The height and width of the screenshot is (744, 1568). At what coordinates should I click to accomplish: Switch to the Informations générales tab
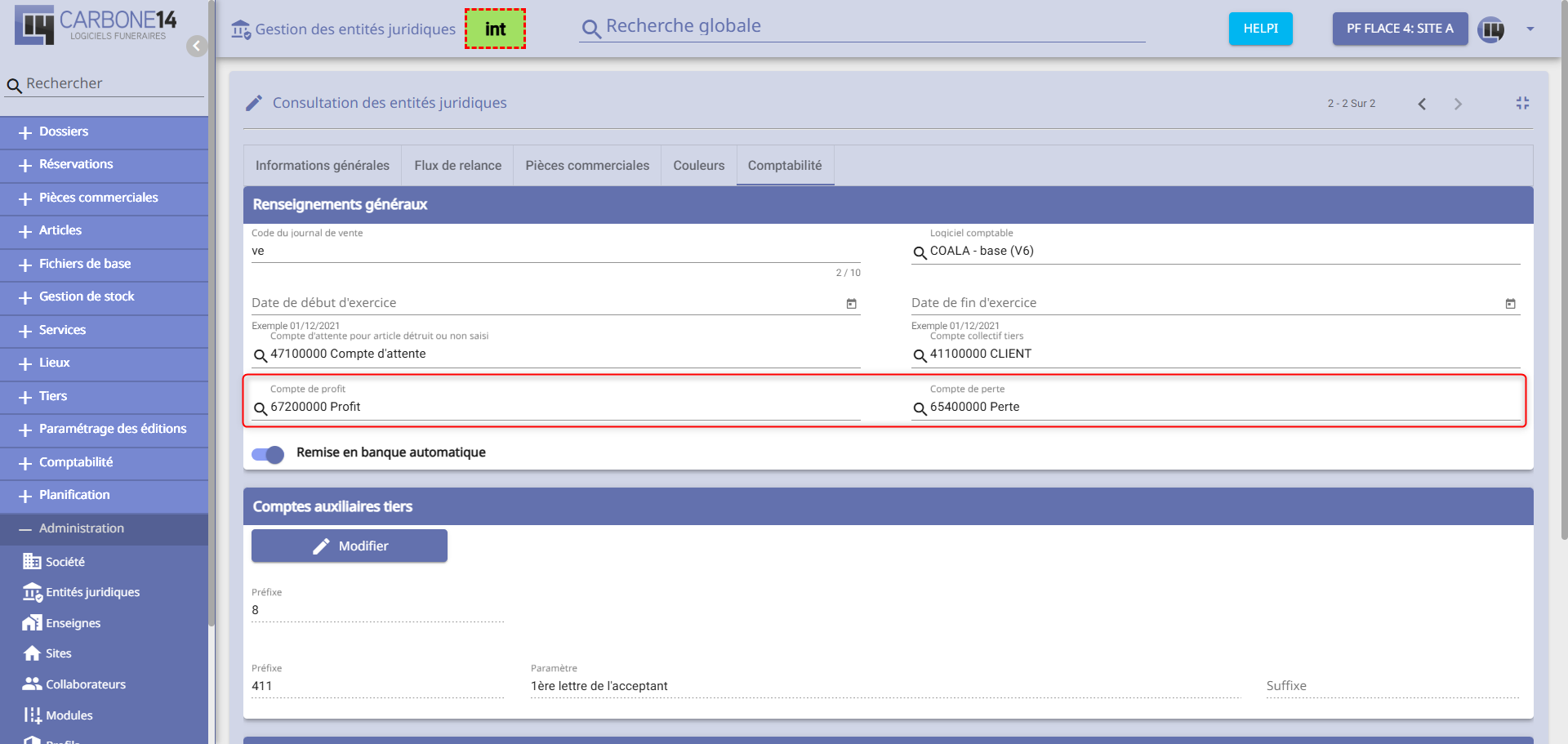tap(322, 166)
